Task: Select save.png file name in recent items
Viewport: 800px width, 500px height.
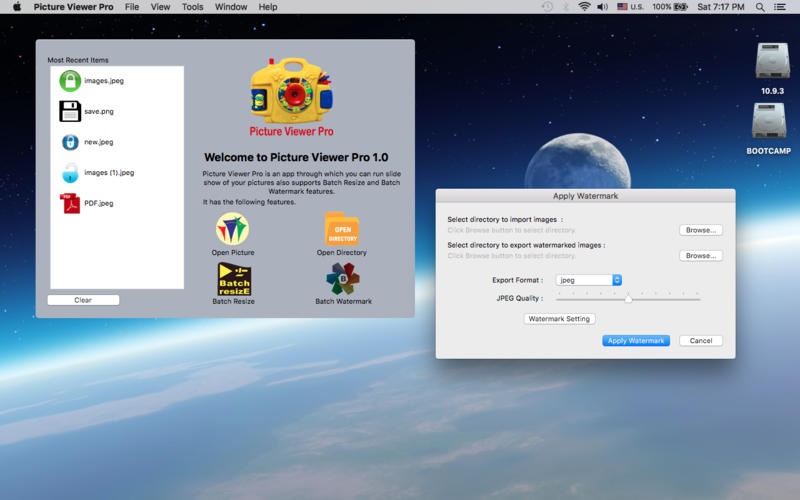Action: point(99,111)
